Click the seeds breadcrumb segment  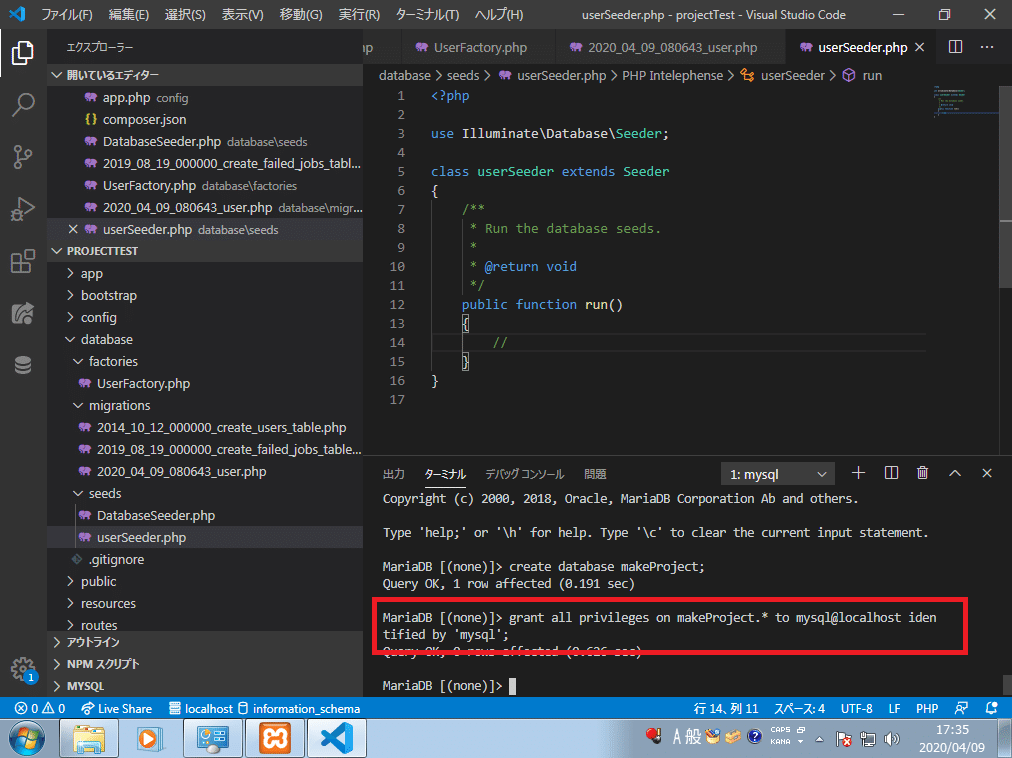tap(463, 76)
